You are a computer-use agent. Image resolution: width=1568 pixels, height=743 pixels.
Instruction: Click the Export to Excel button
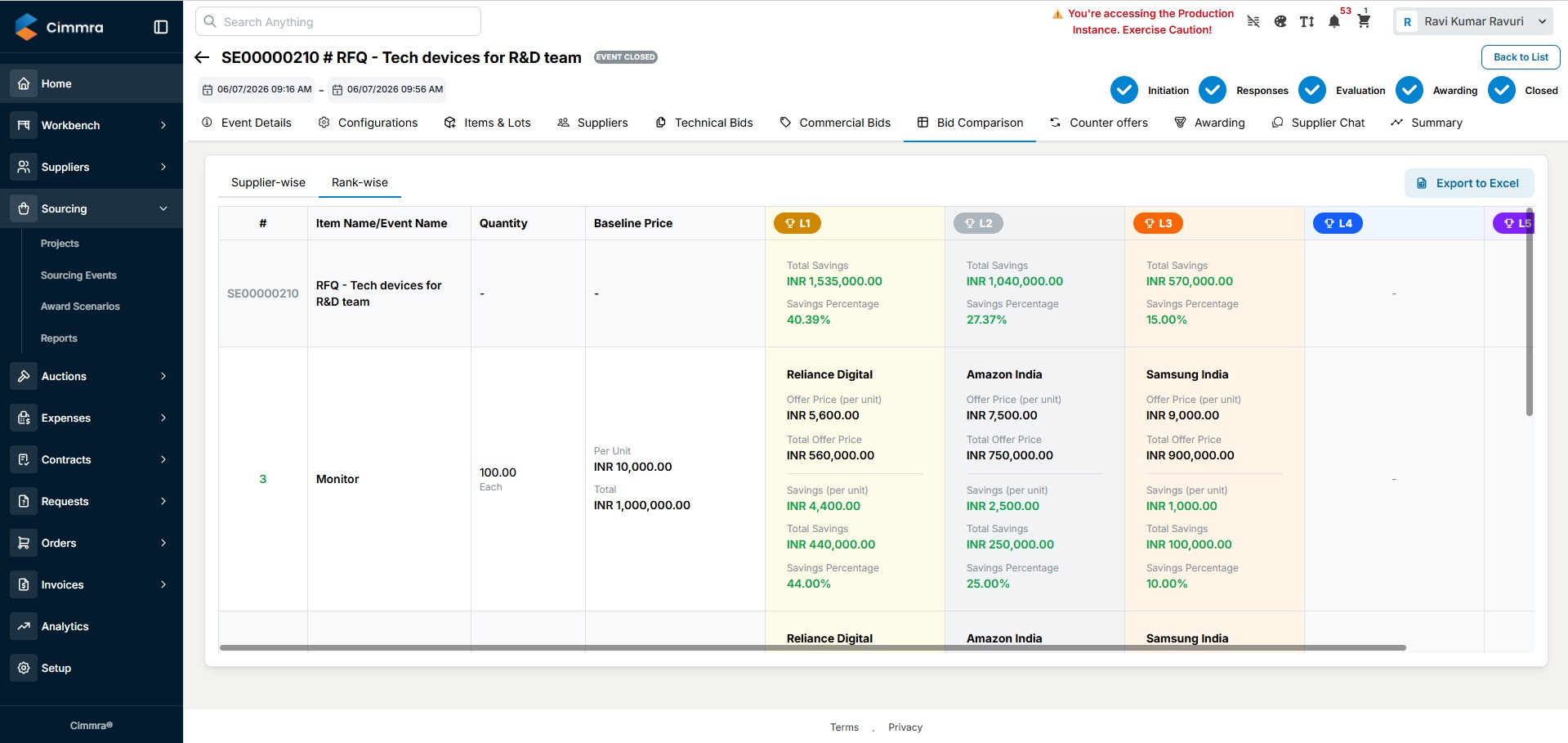click(x=1468, y=183)
